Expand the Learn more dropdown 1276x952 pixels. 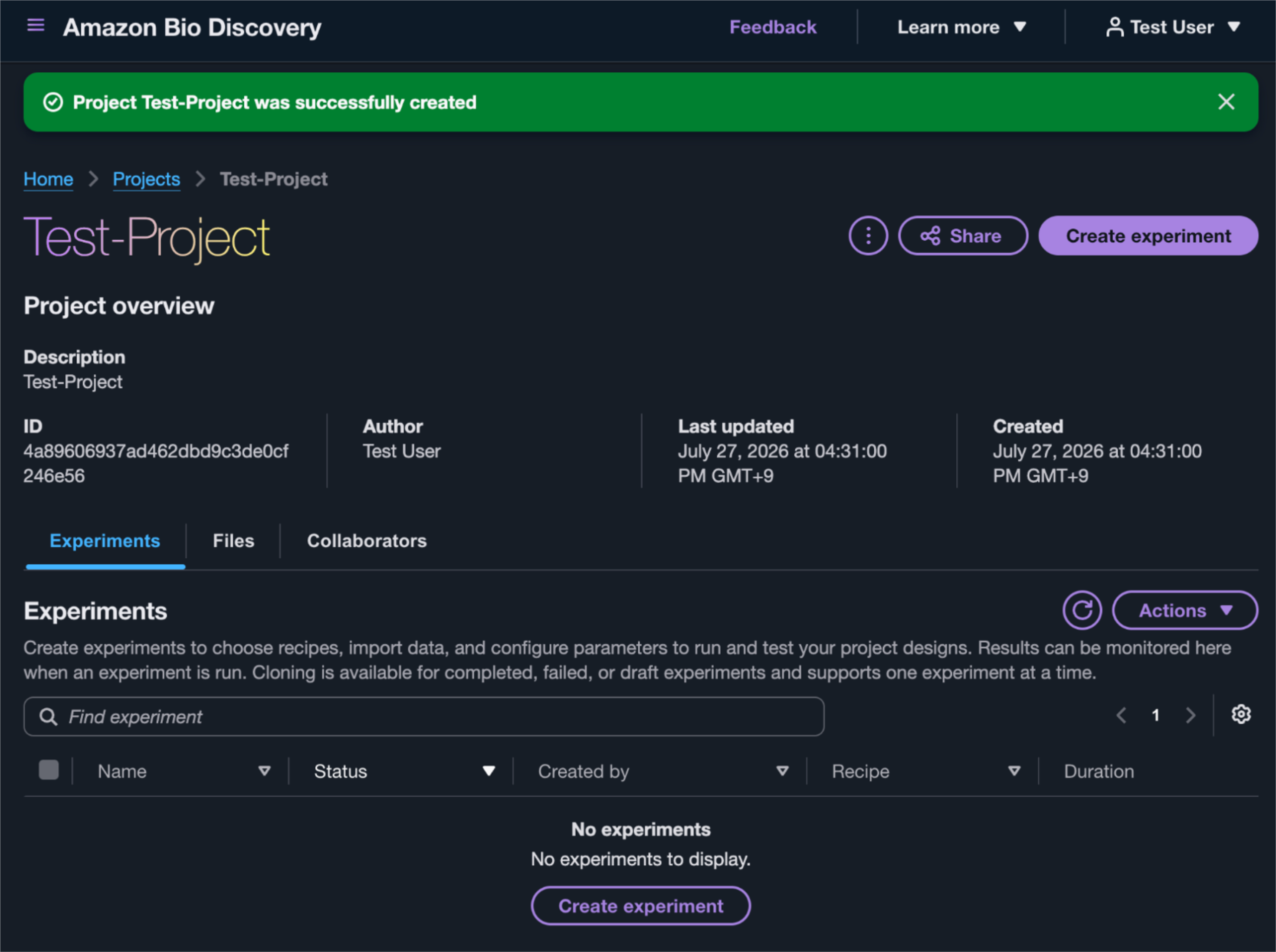[x=961, y=27]
